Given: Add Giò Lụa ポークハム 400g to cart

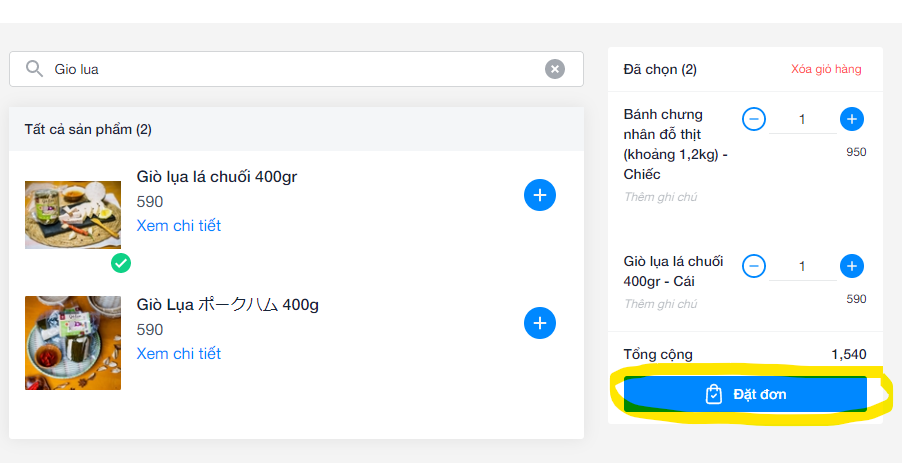Looking at the screenshot, I should (x=539, y=323).
